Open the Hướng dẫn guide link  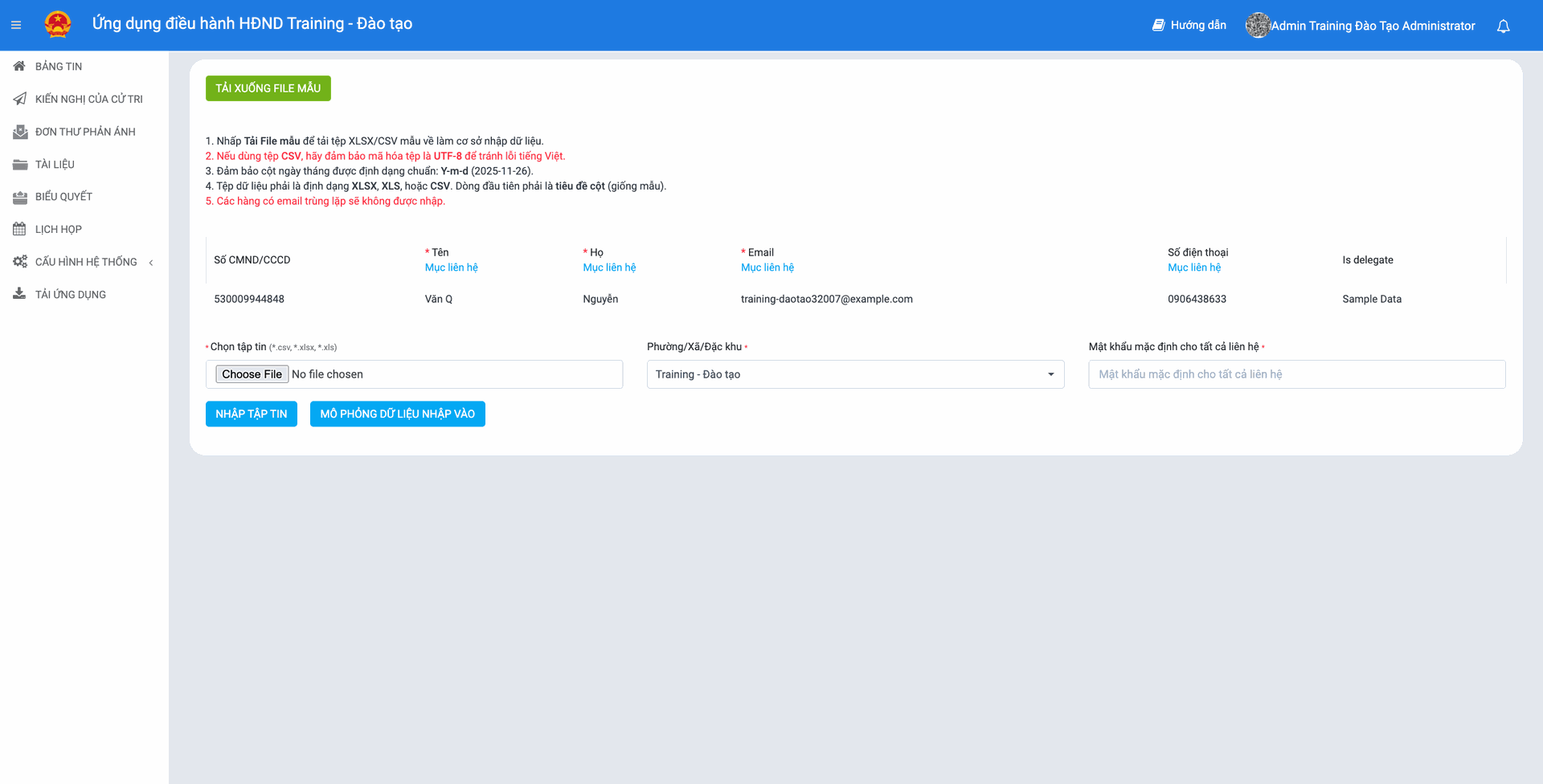1189,26
